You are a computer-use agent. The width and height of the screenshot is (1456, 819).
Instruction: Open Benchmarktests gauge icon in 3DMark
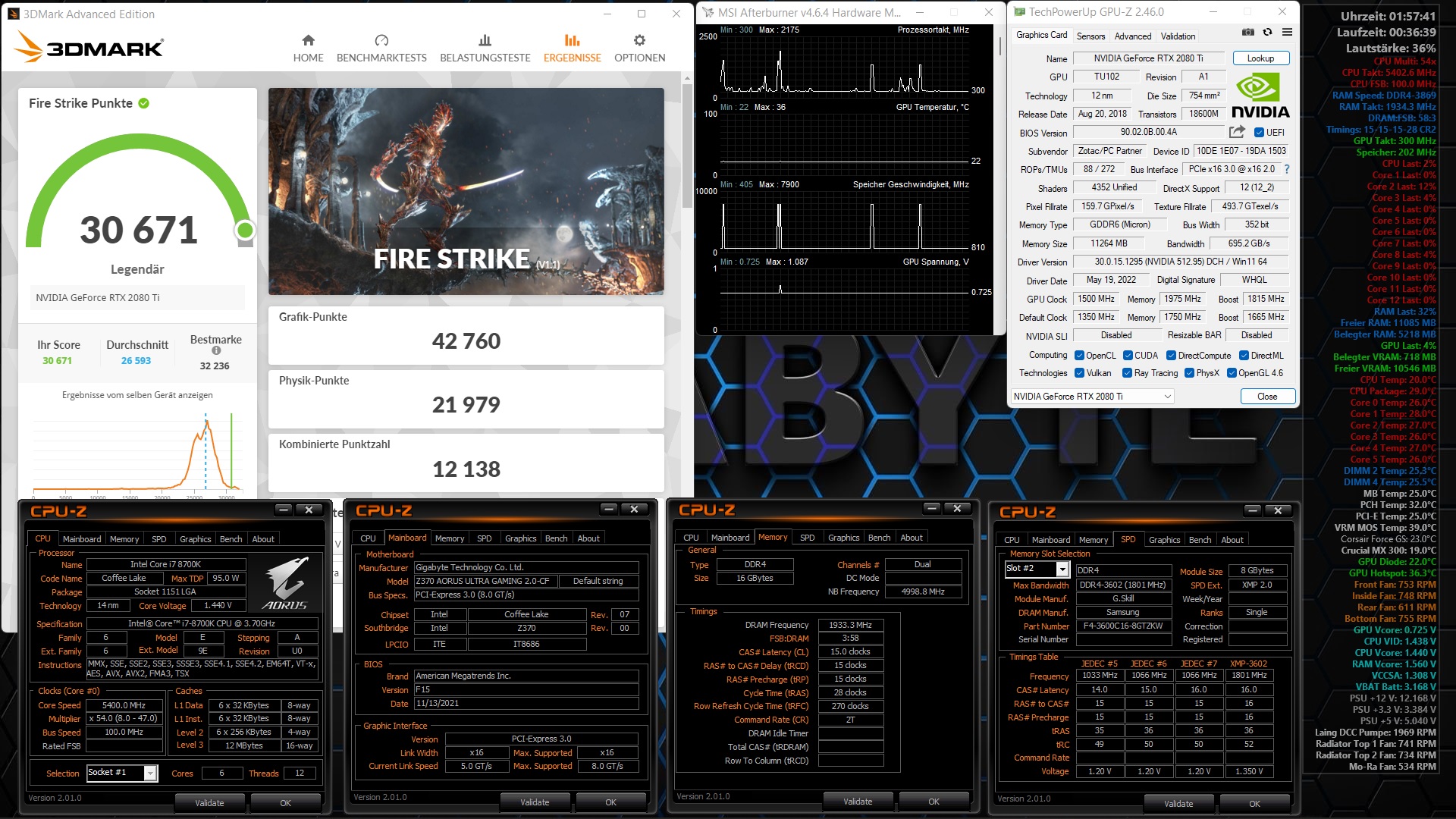point(381,40)
